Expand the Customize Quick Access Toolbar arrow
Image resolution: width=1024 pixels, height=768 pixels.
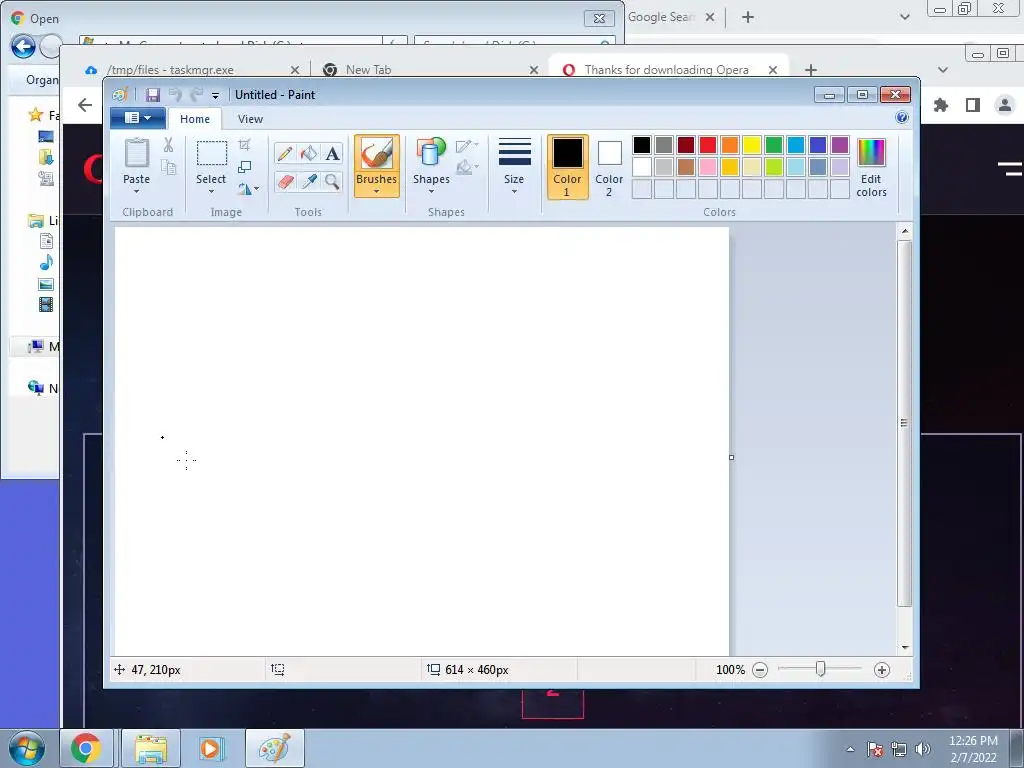pos(216,95)
